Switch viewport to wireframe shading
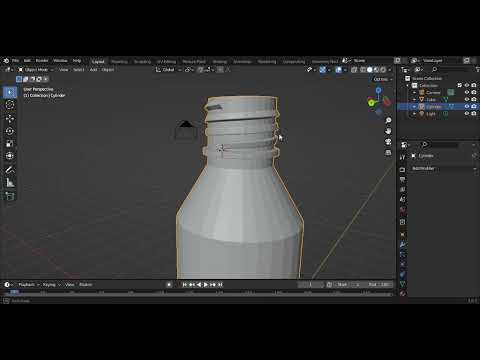The height and width of the screenshot is (360, 480). pos(363,70)
